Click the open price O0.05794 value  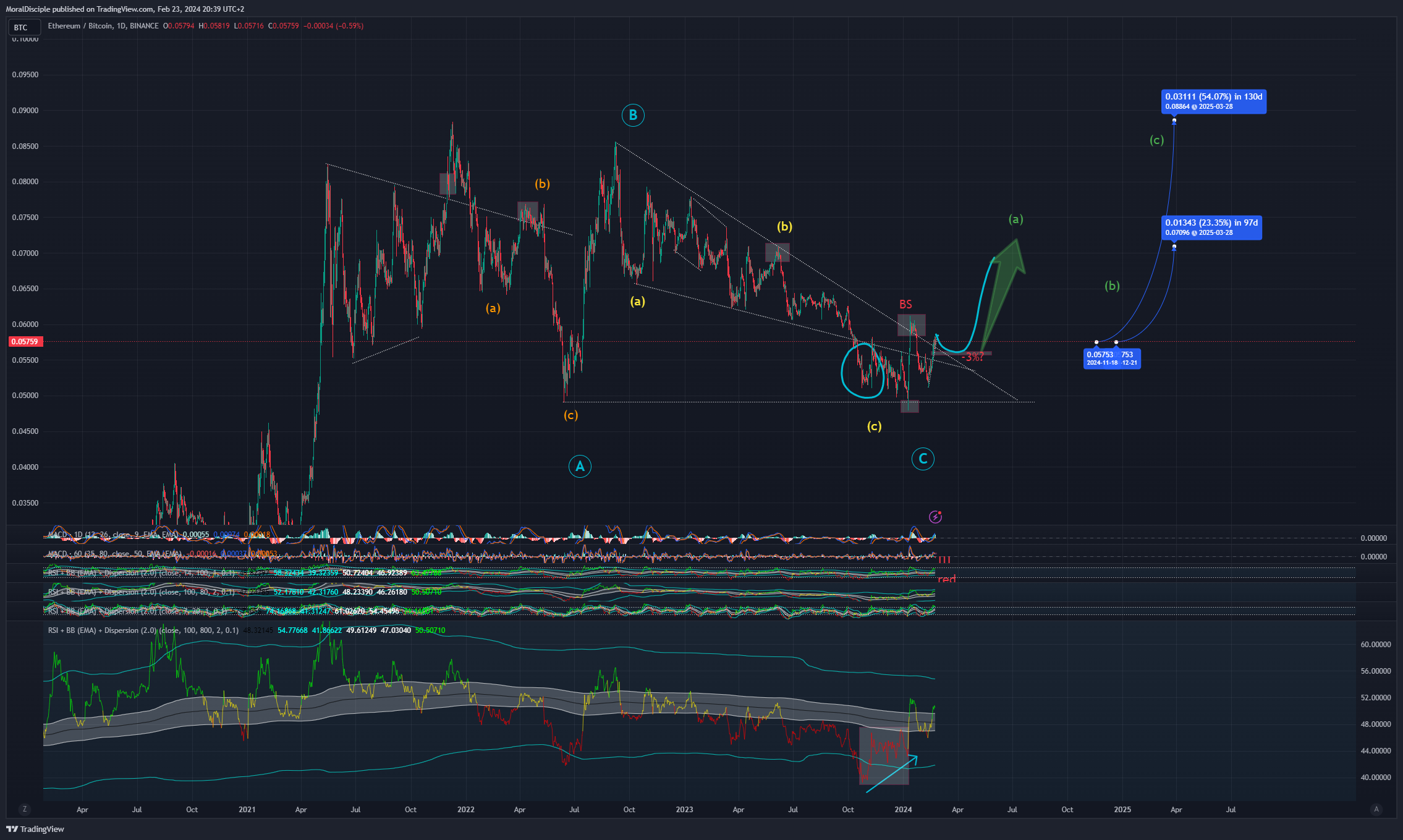(179, 26)
